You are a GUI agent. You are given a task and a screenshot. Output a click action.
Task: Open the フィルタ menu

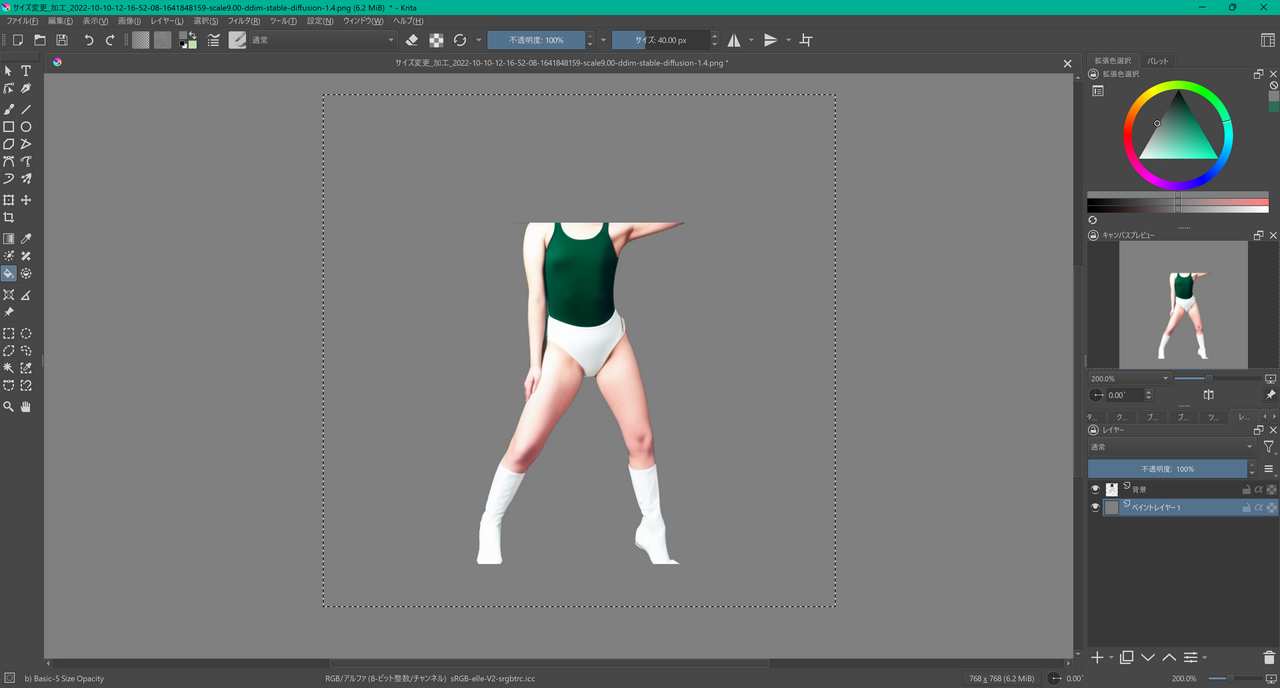[x=243, y=21]
